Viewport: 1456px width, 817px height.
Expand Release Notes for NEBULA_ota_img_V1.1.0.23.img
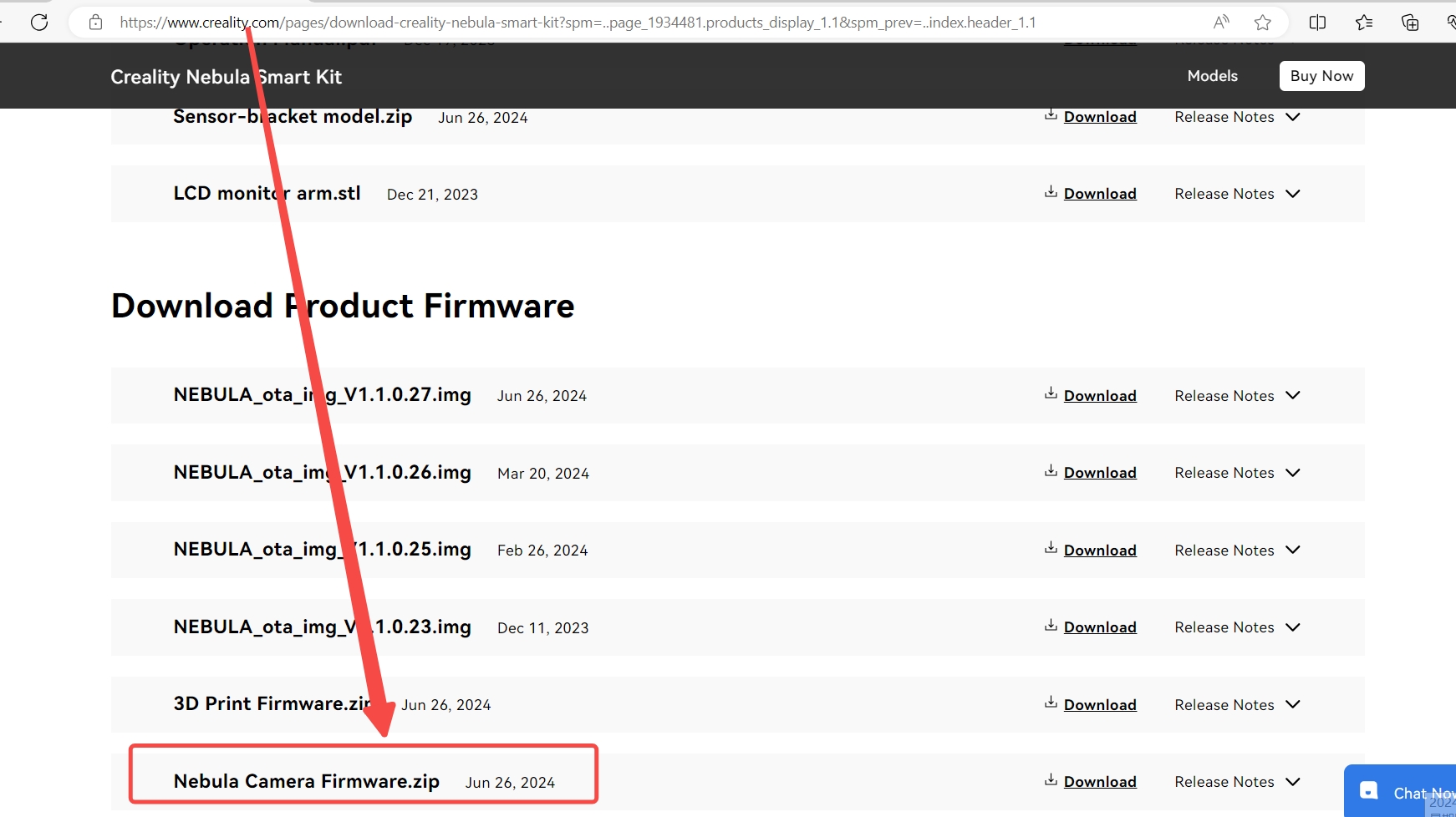point(1237,627)
